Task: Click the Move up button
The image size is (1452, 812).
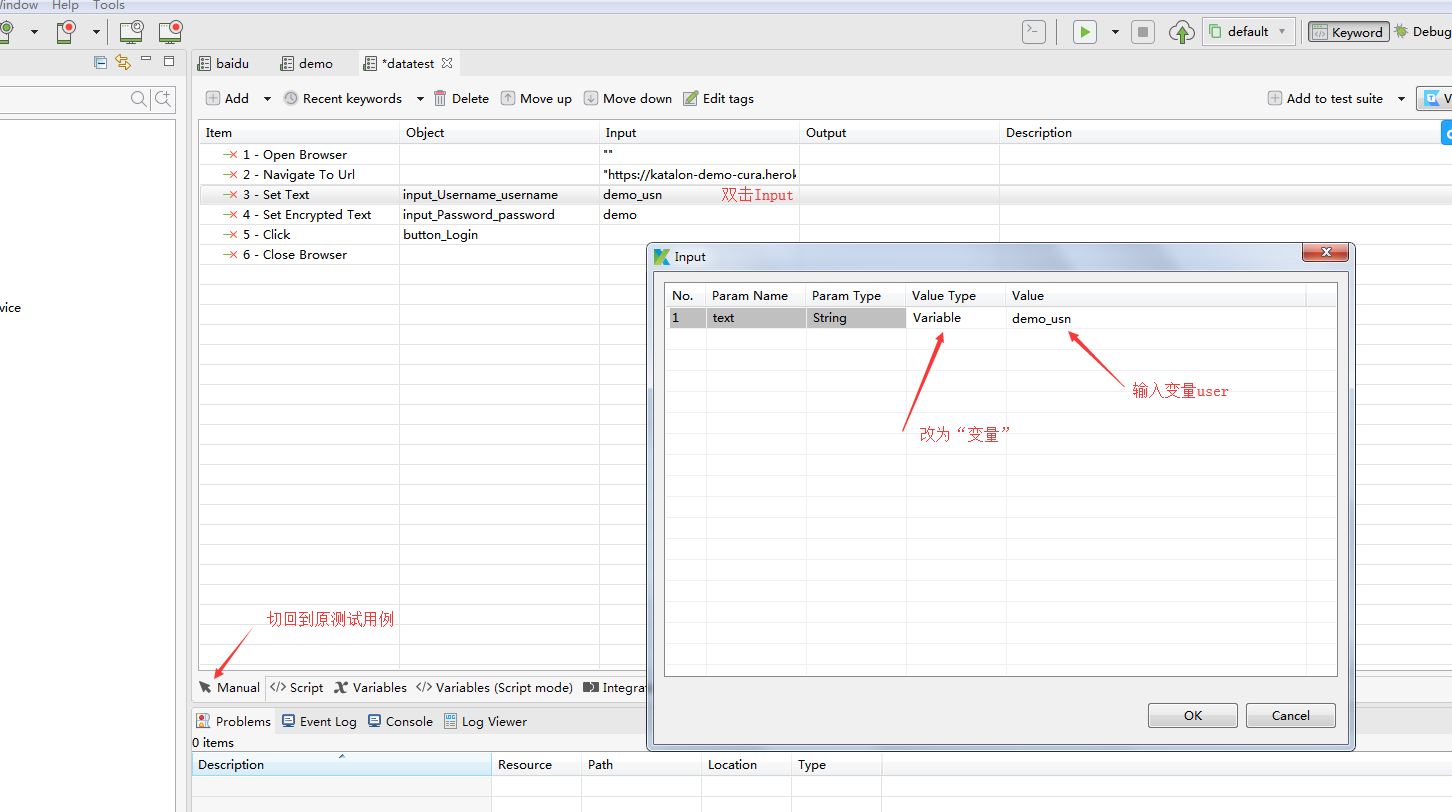Action: coord(536,98)
